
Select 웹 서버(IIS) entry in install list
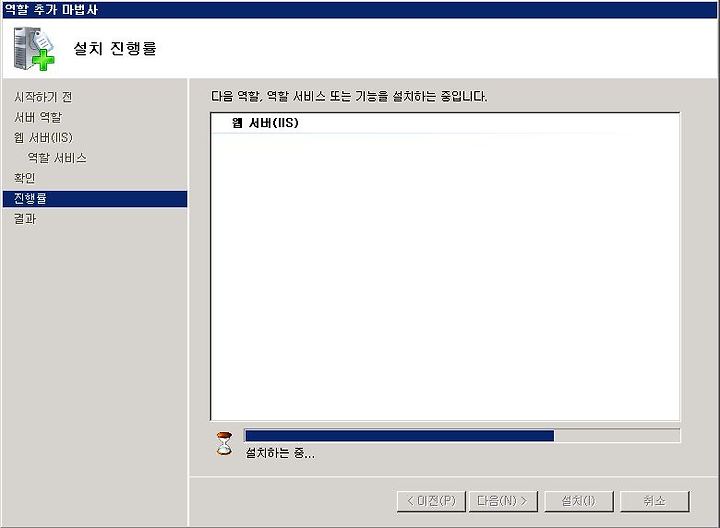[265, 123]
